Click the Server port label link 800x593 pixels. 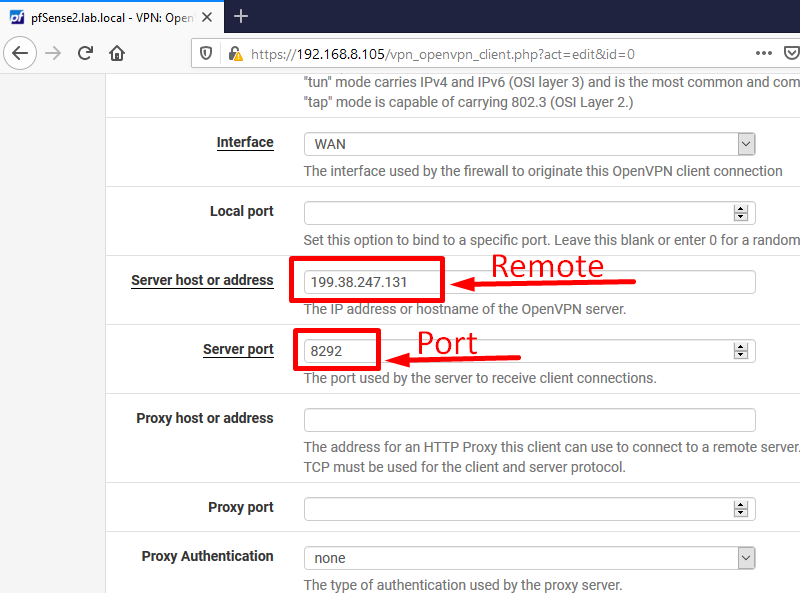238,349
